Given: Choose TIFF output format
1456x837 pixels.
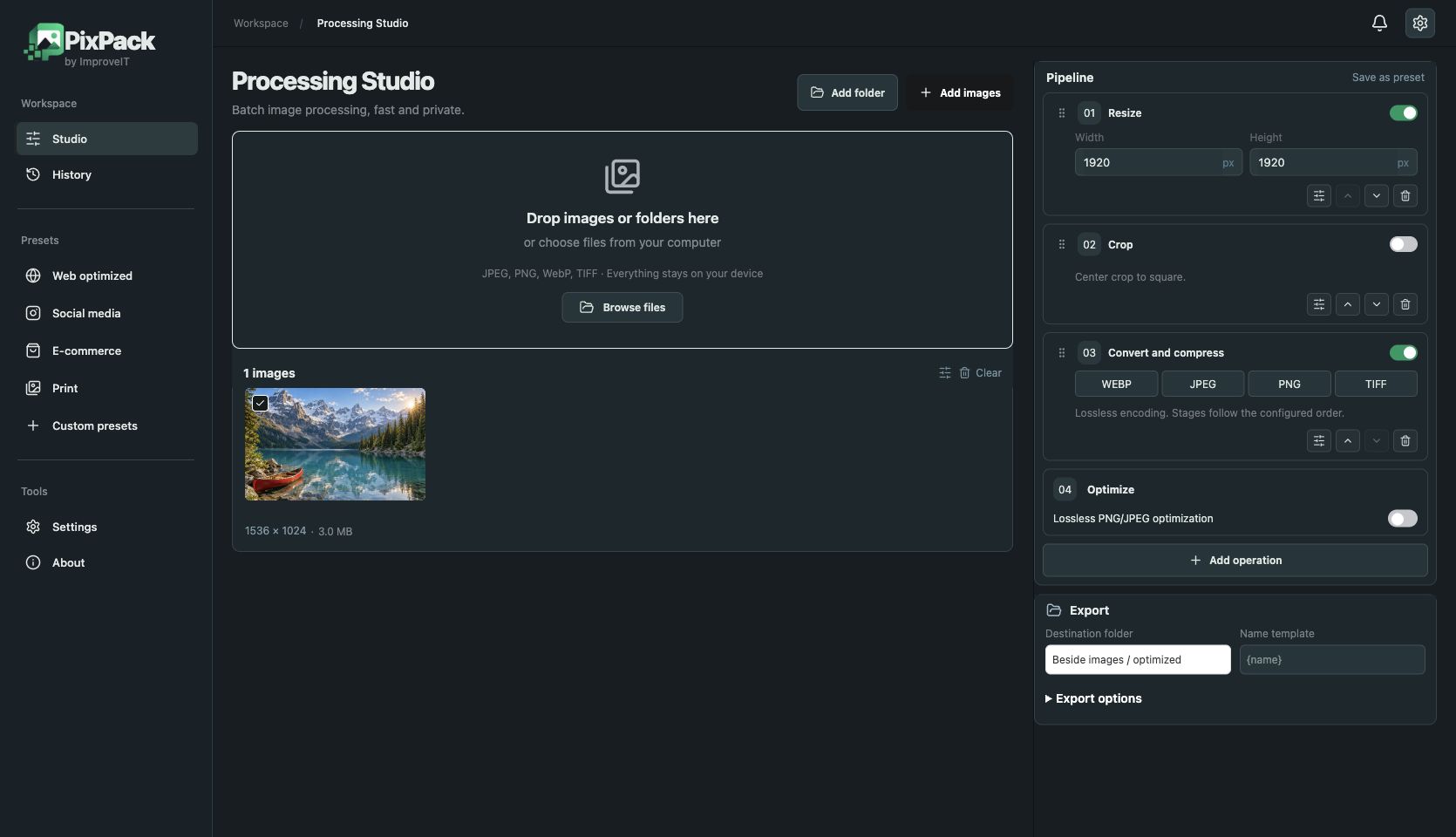Looking at the screenshot, I should tap(1376, 384).
